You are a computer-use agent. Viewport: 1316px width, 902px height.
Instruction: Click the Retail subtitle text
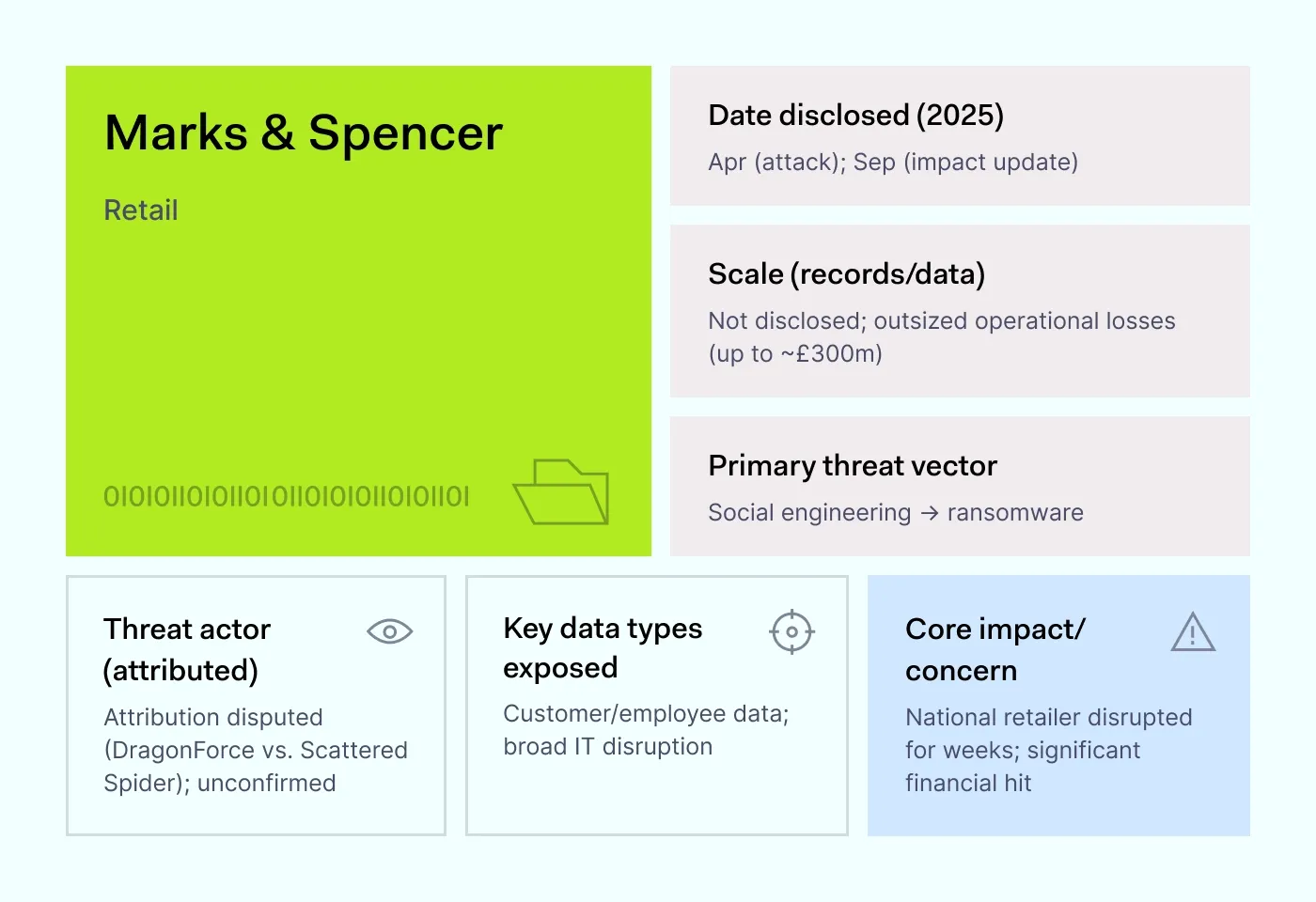pos(141,210)
